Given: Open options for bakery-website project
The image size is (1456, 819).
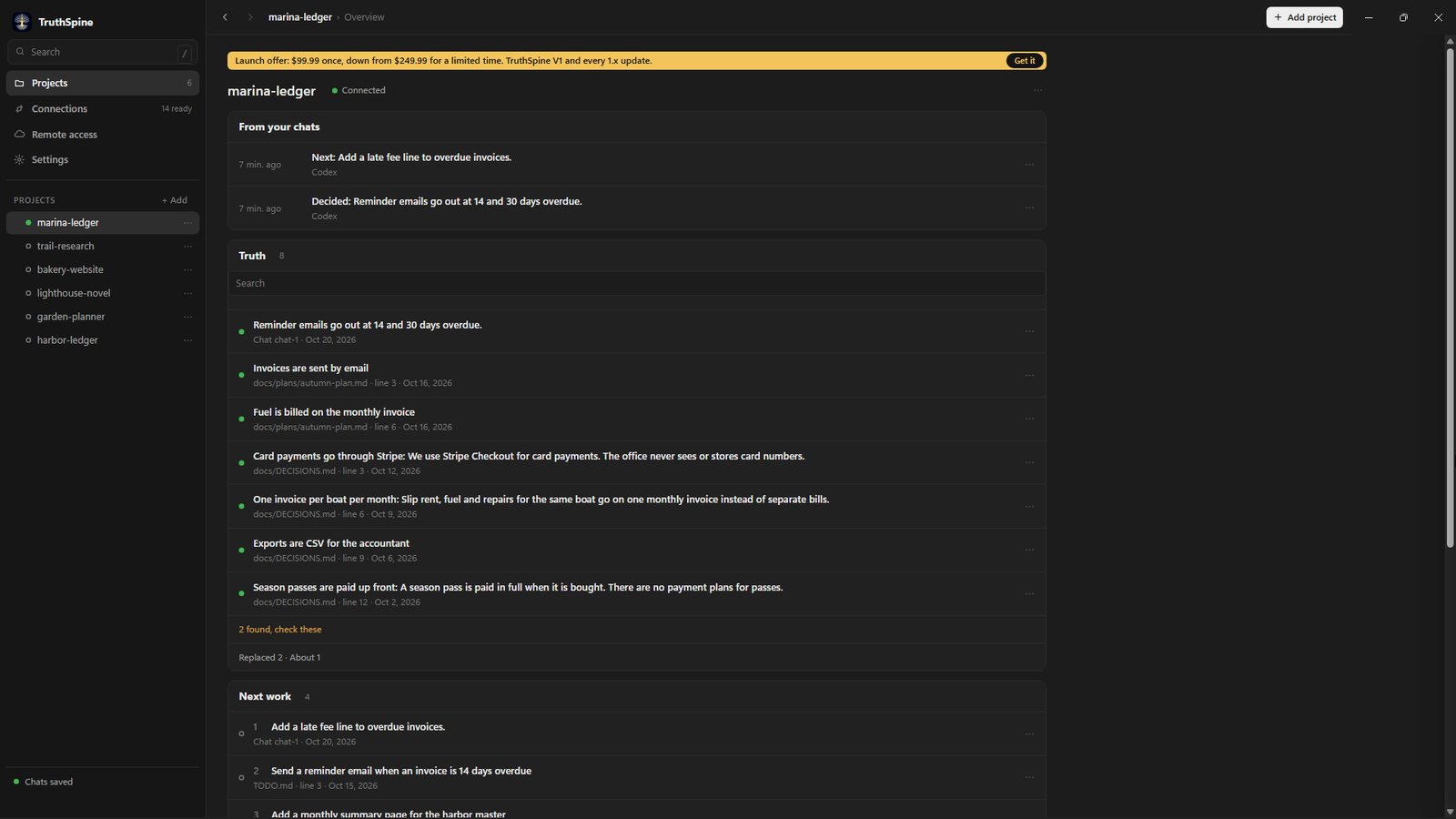Looking at the screenshot, I should pyautogui.click(x=187, y=270).
